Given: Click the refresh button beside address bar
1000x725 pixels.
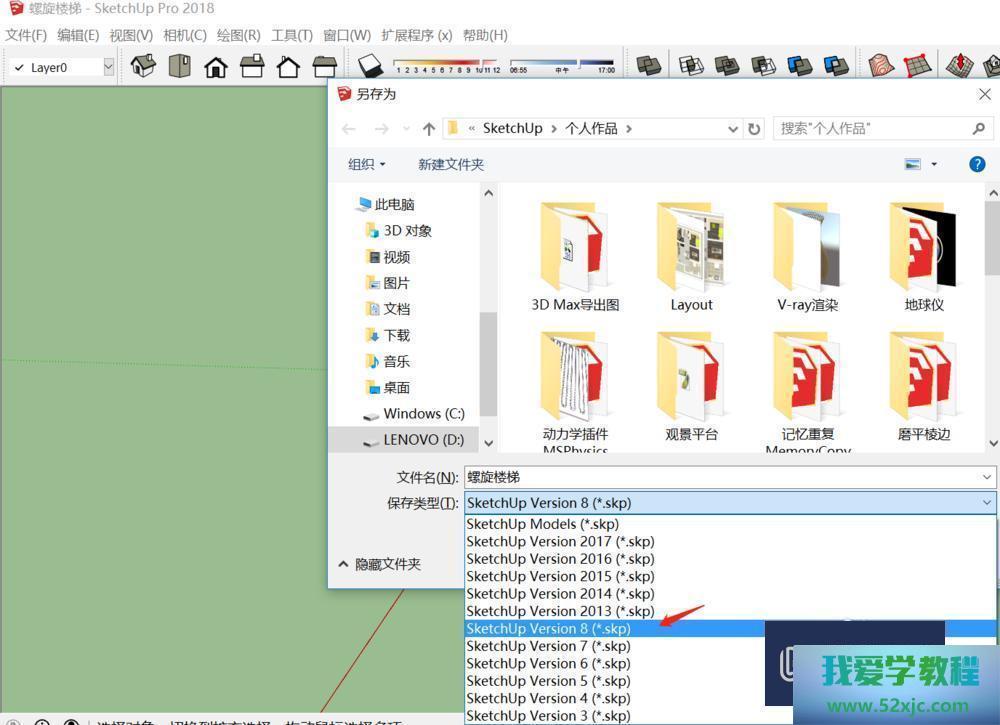Looking at the screenshot, I should pyautogui.click(x=754, y=129).
